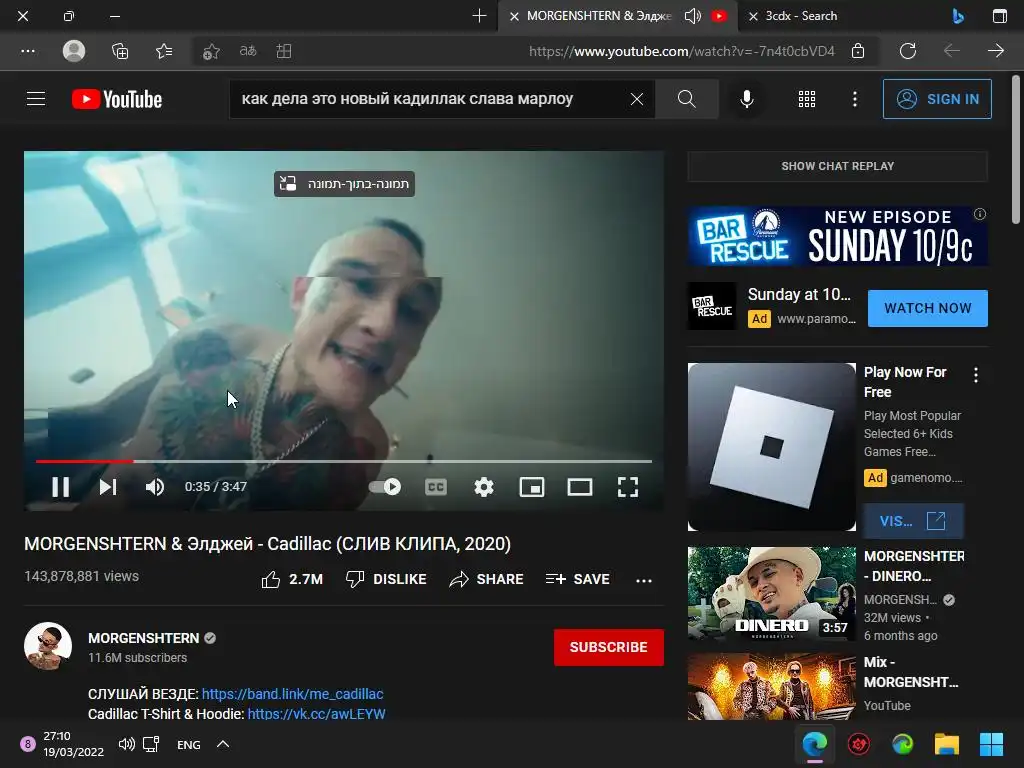
Task: Toggle closed captions CC
Action: (x=436, y=487)
